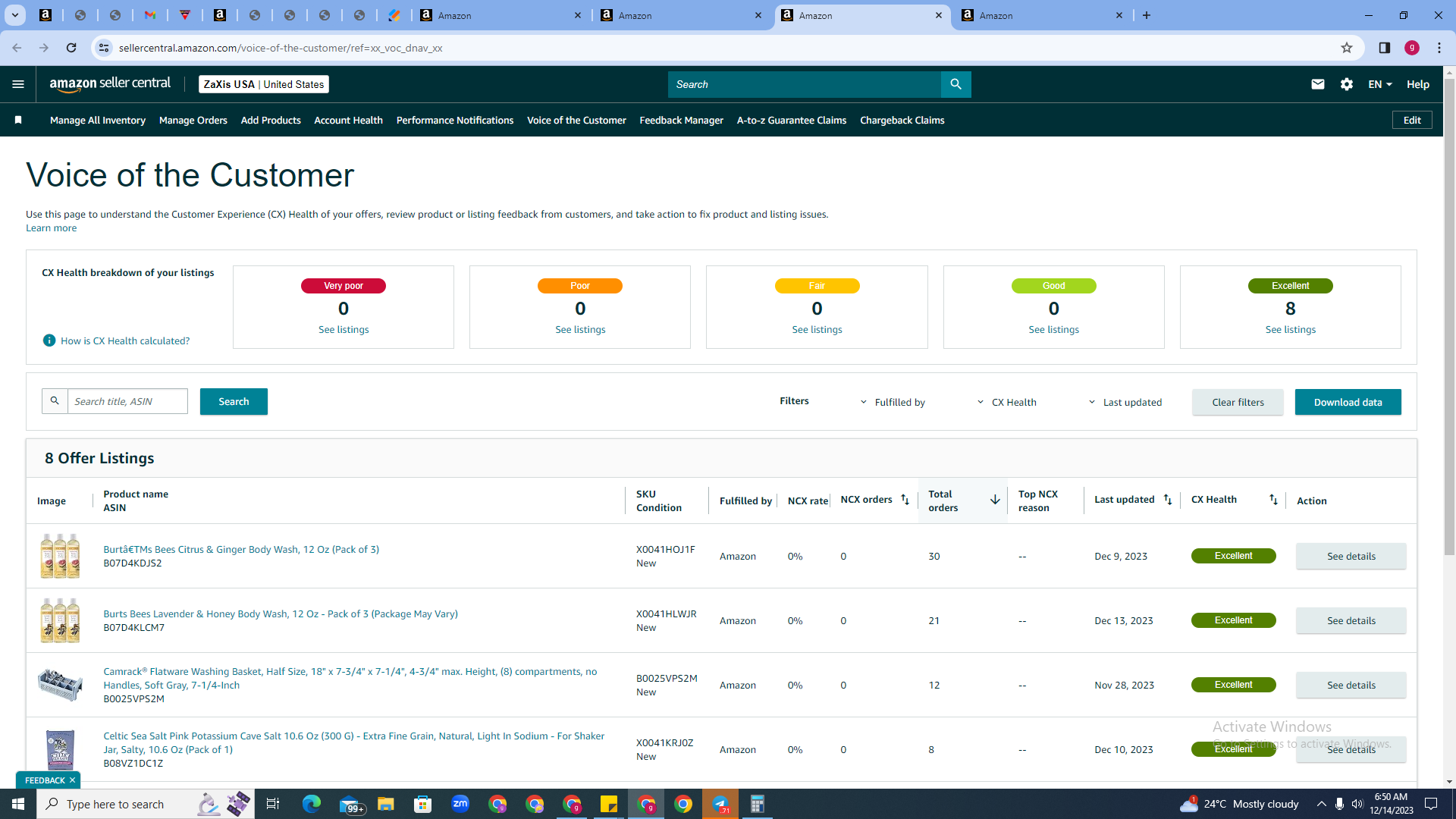Open the ZaXis USA United States account switcher
This screenshot has width=1456, height=819.
tap(264, 84)
